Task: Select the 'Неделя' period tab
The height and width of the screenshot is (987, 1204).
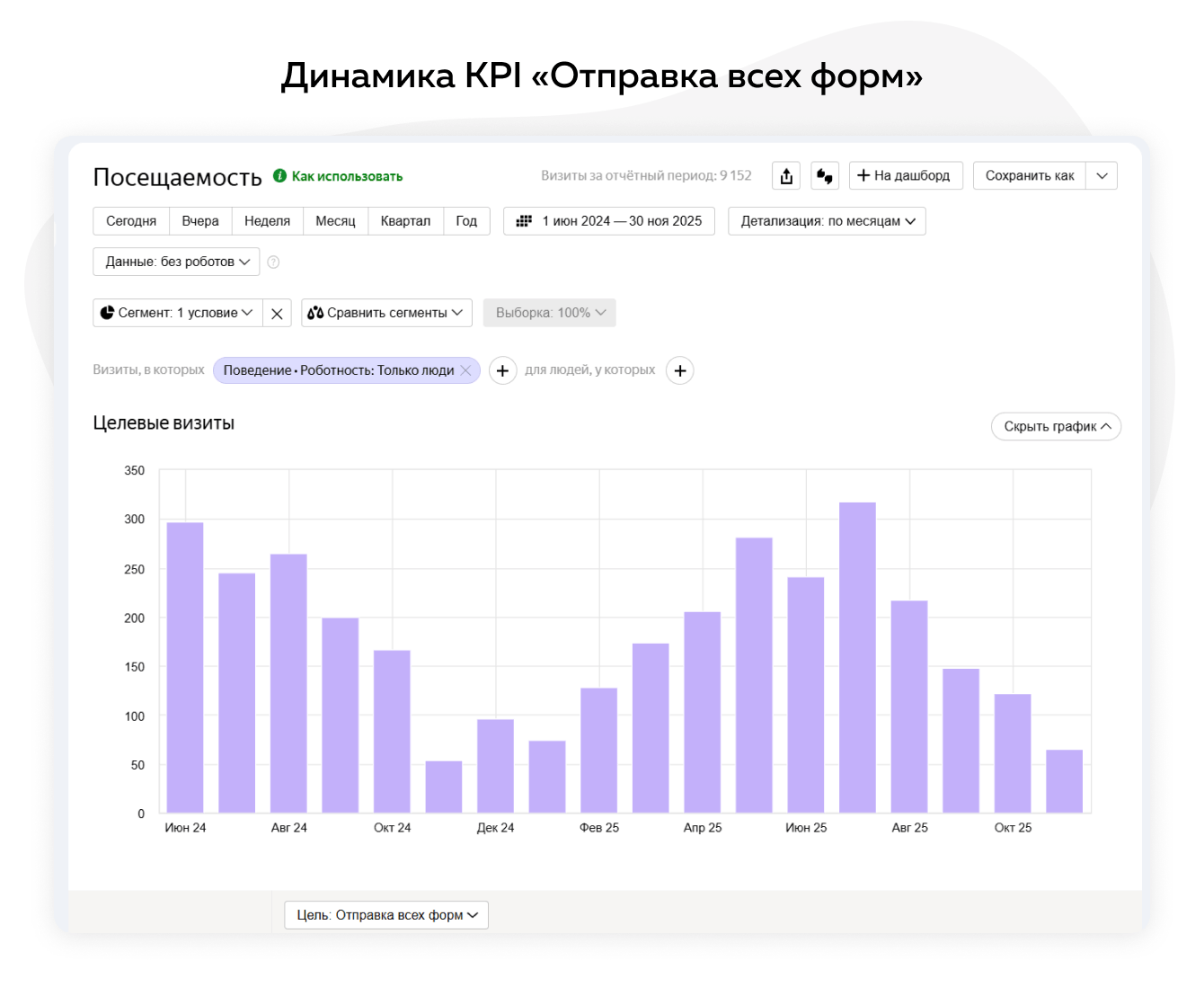Action: click(x=267, y=221)
